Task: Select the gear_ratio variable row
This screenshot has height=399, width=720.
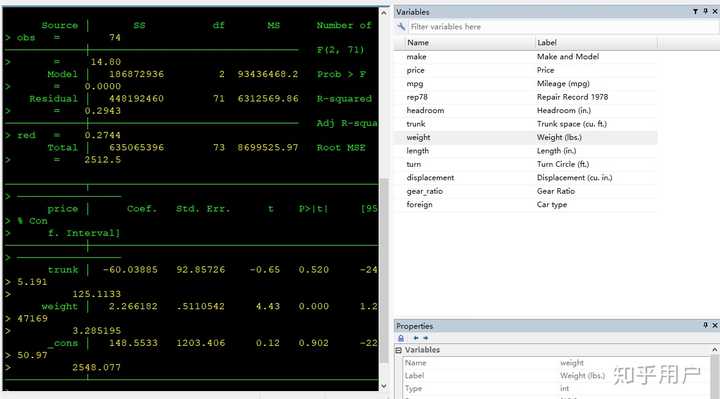Action: [525, 191]
